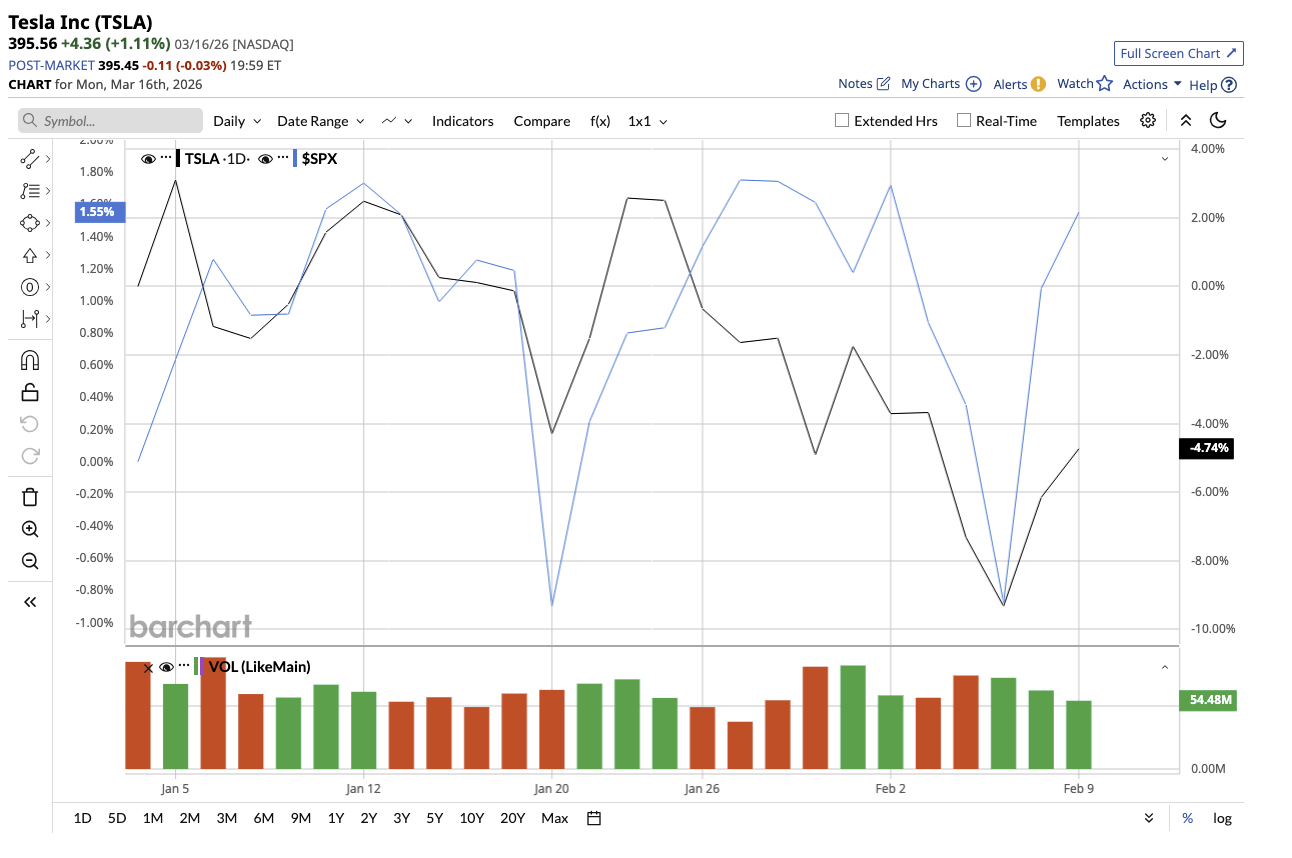The width and height of the screenshot is (1292, 858).
Task: Click the VOL green-purple color bar
Action: tap(198, 666)
